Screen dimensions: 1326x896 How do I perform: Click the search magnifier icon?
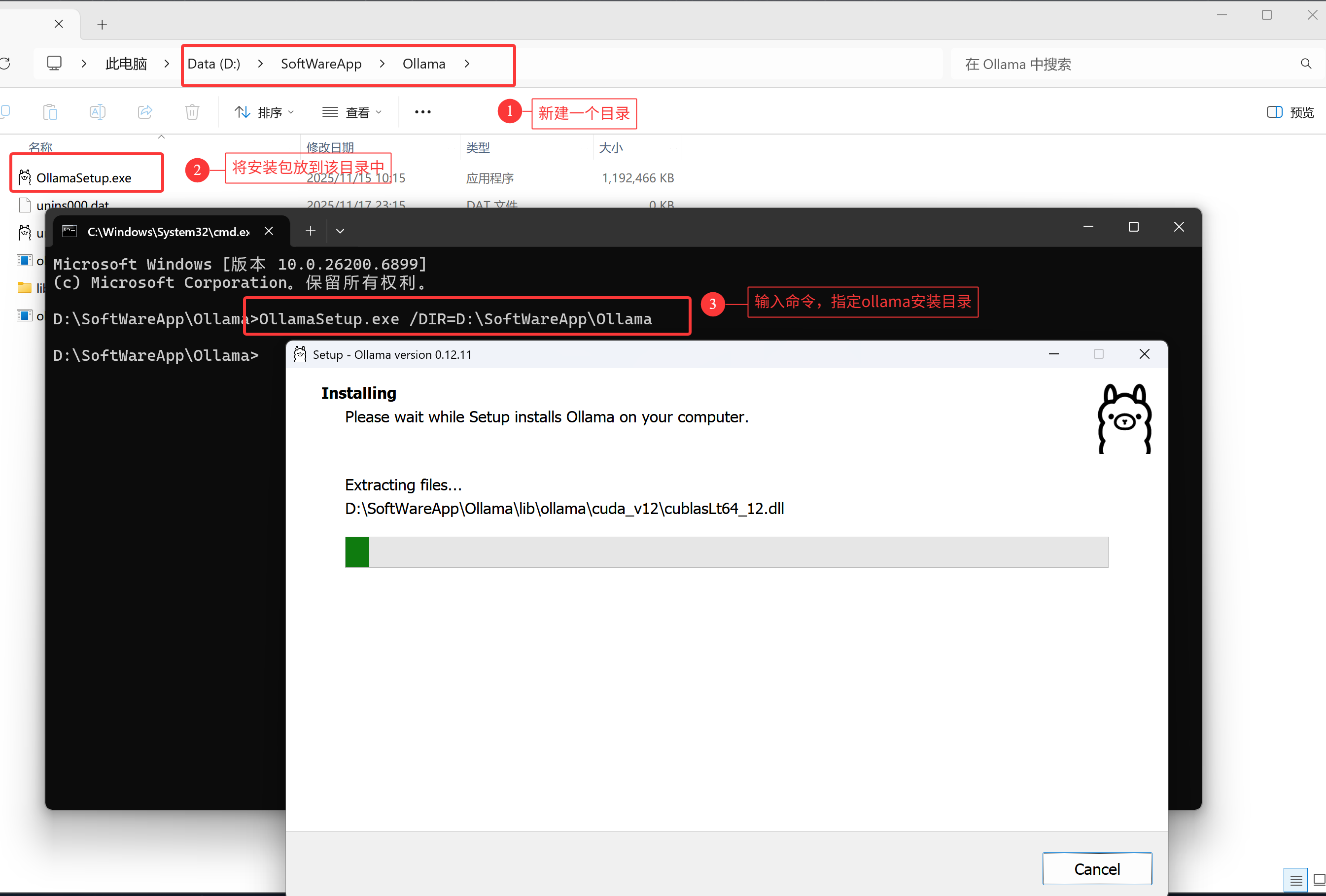tap(1305, 64)
